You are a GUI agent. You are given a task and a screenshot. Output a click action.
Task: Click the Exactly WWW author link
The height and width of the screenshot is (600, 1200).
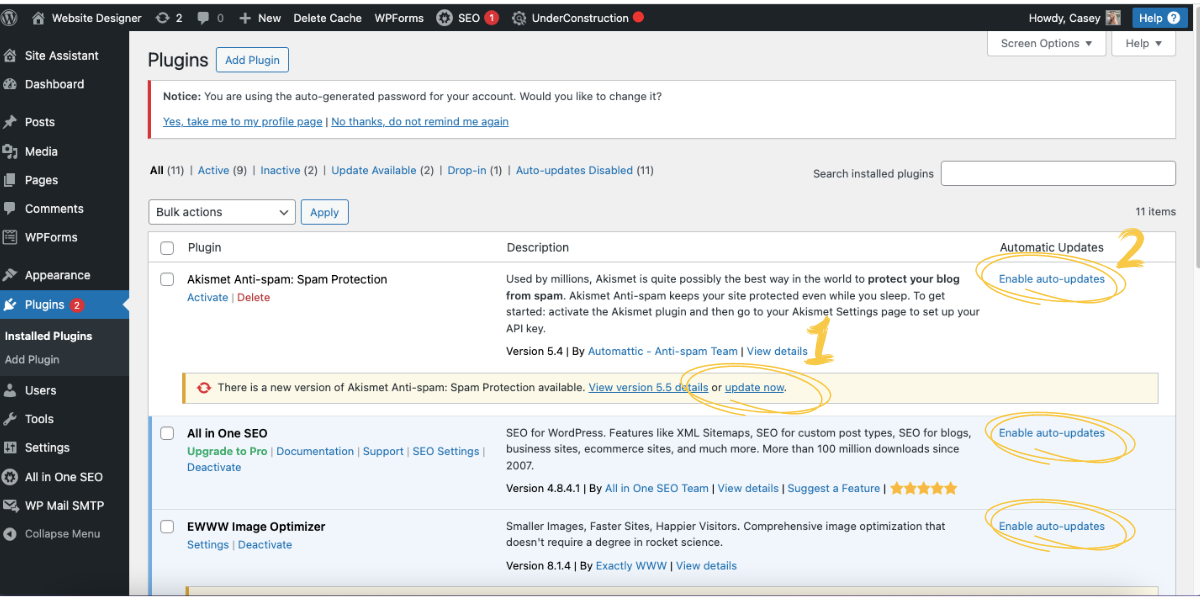pyautogui.click(x=631, y=566)
